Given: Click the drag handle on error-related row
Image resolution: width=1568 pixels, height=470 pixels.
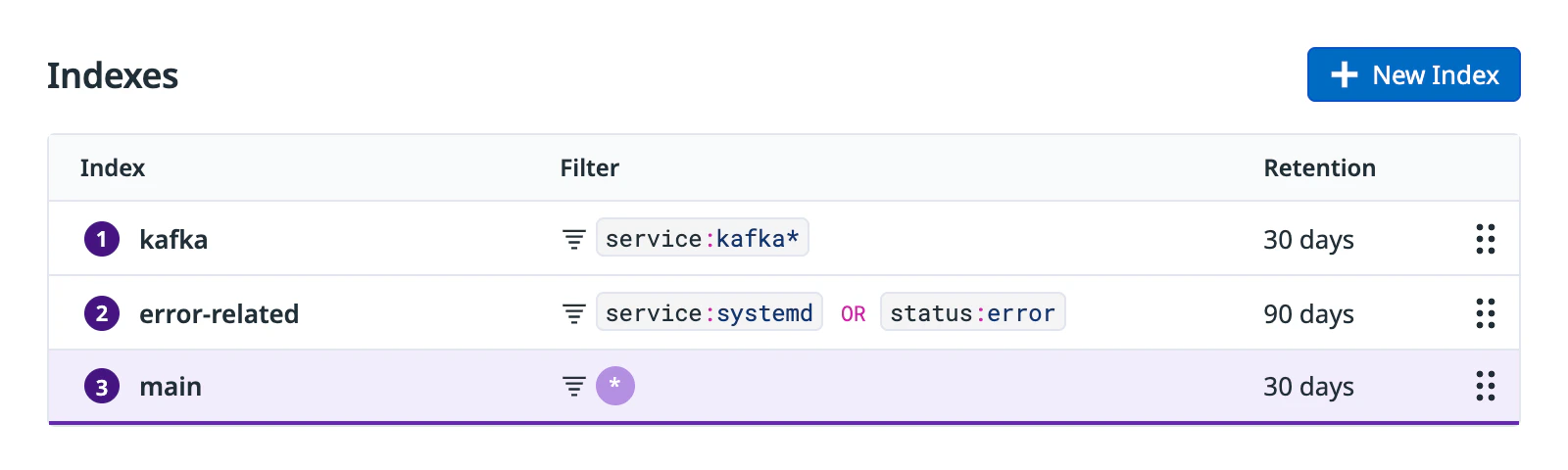Looking at the screenshot, I should [x=1485, y=313].
